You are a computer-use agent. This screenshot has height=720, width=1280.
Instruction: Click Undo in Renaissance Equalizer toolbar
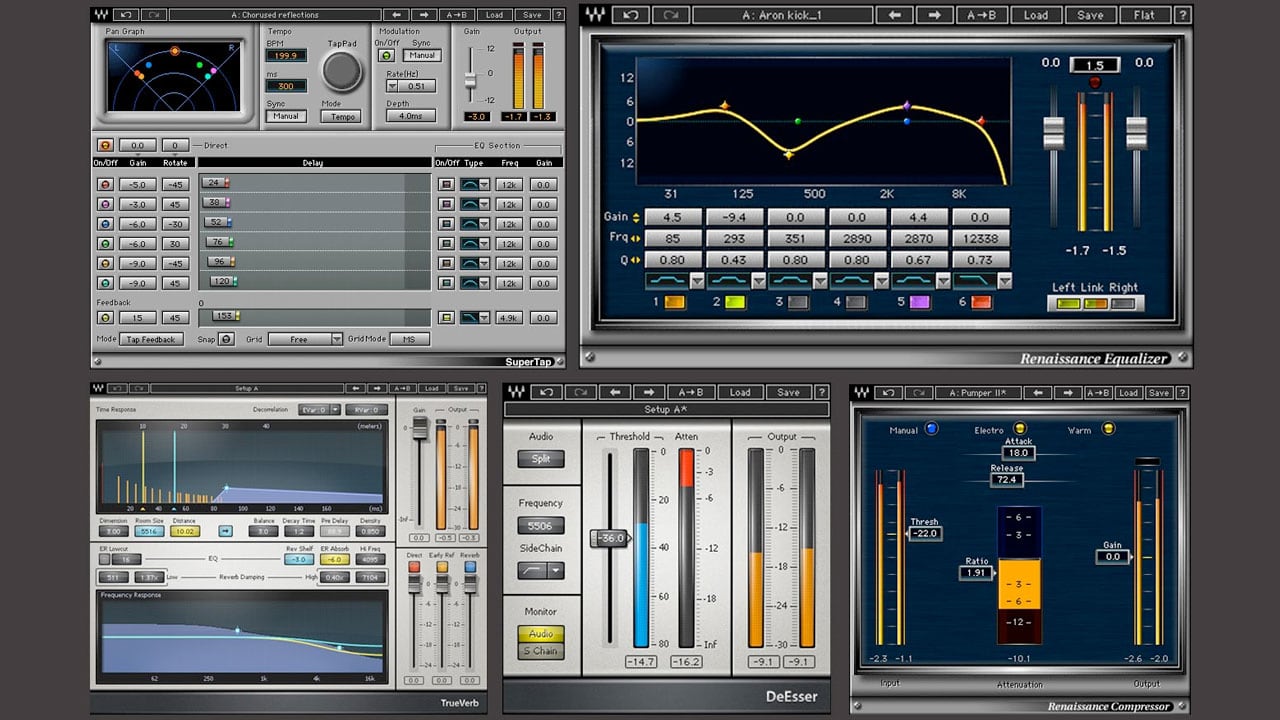pos(630,15)
